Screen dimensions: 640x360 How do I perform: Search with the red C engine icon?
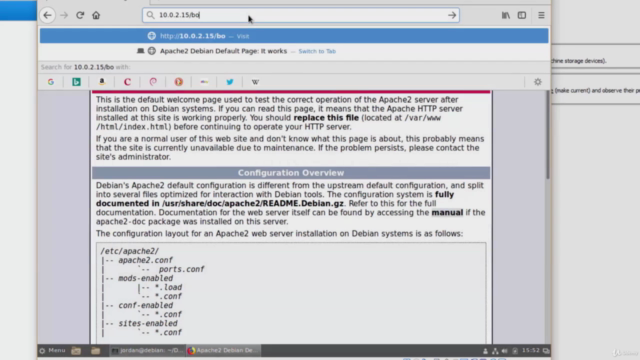click(127, 82)
